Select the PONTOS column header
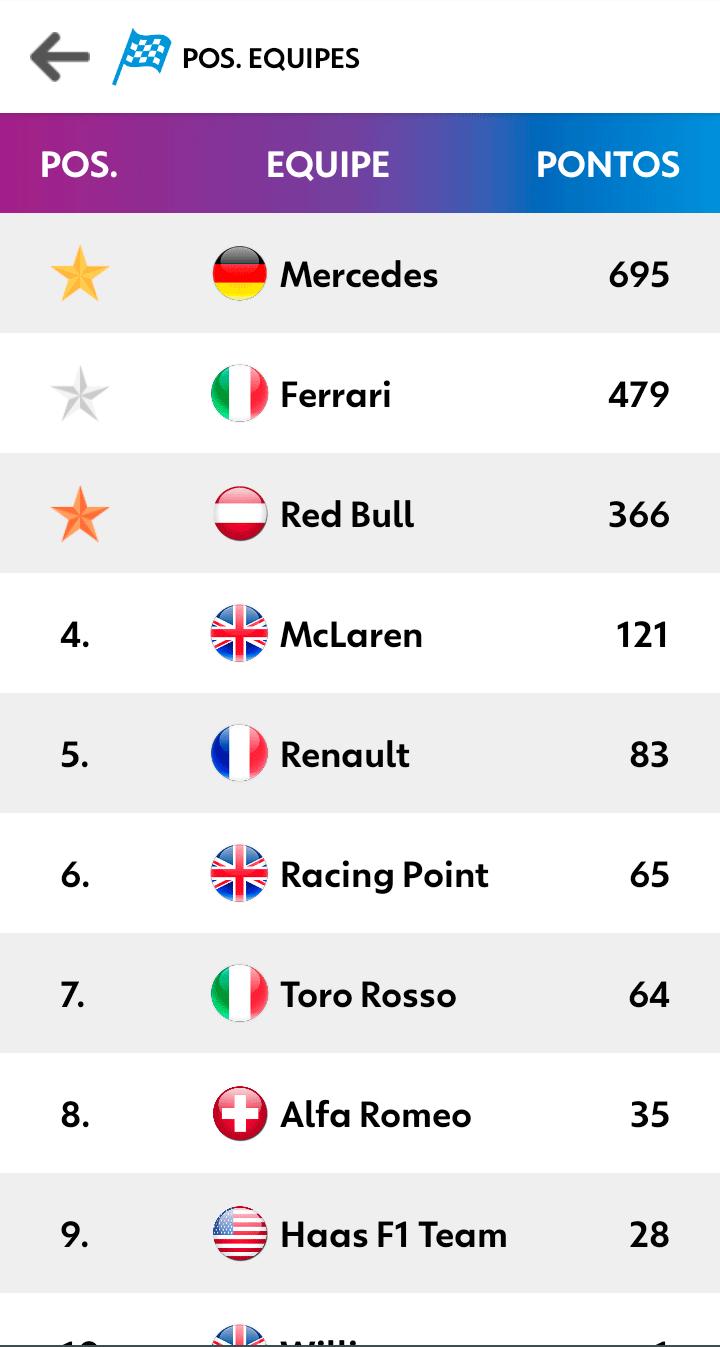 coord(608,164)
